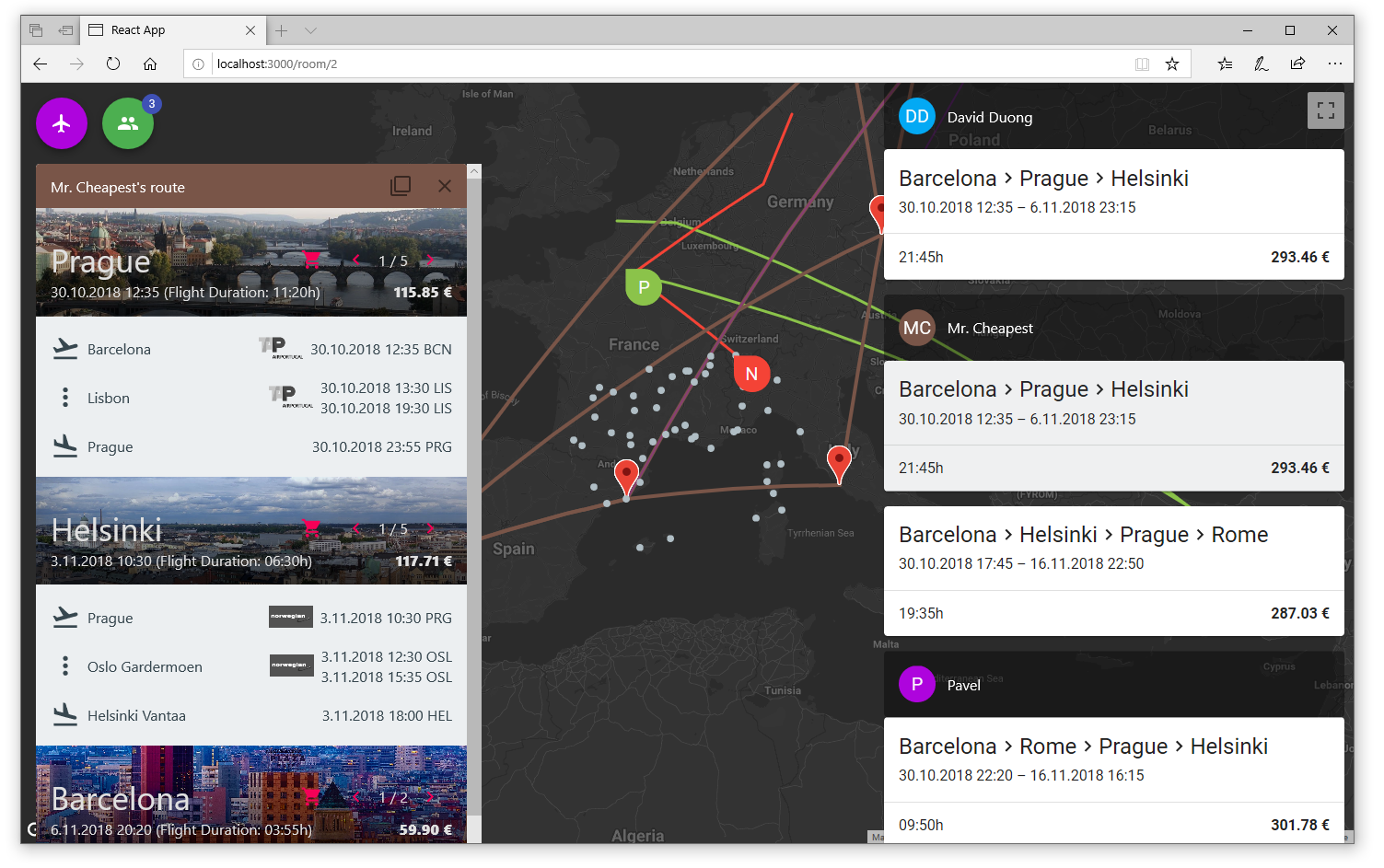Toggle fullscreen map view button
1384x868 pixels.
[x=1326, y=110]
